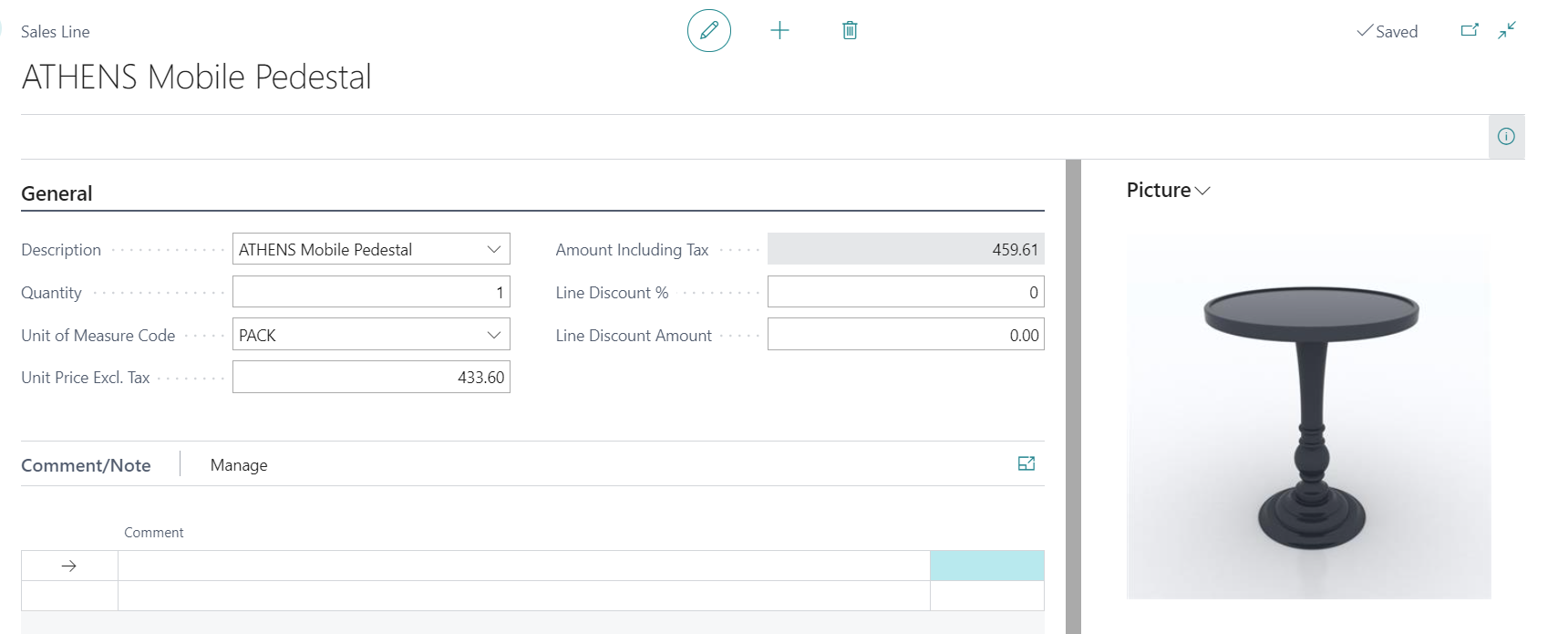Click the plus icon to add new
The width and height of the screenshot is (1568, 634).
click(779, 31)
